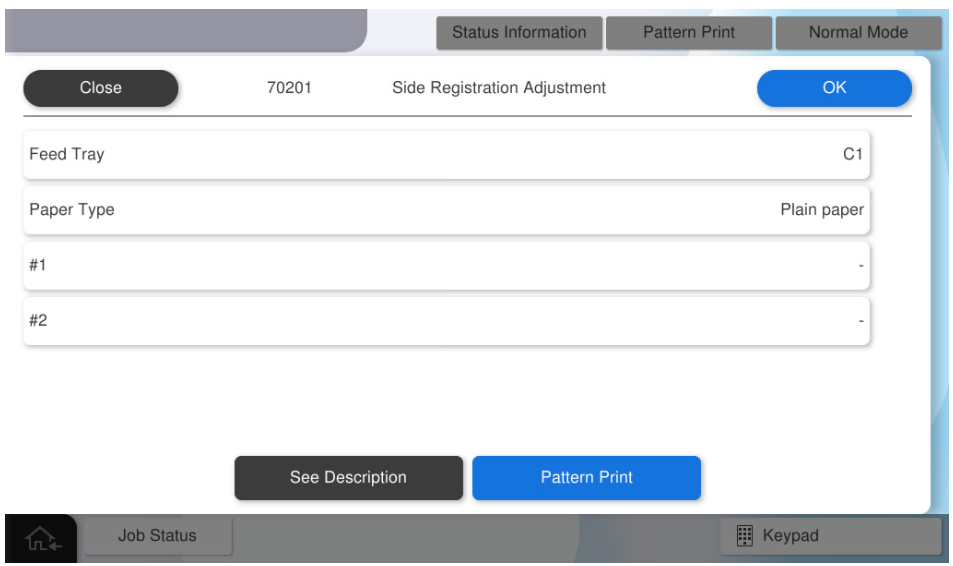Open the Paper Type setting row
The width and height of the screenshot is (953, 566).
[446, 211]
